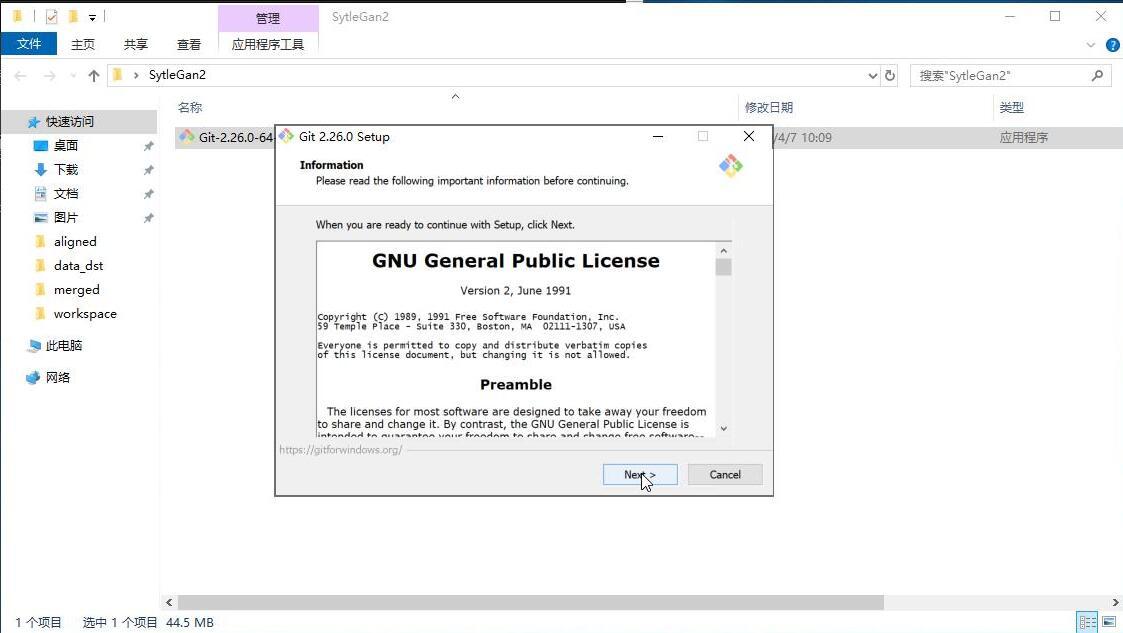Open the aligned folder in the sidebar
Image resolution: width=1123 pixels, height=633 pixels.
click(74, 242)
